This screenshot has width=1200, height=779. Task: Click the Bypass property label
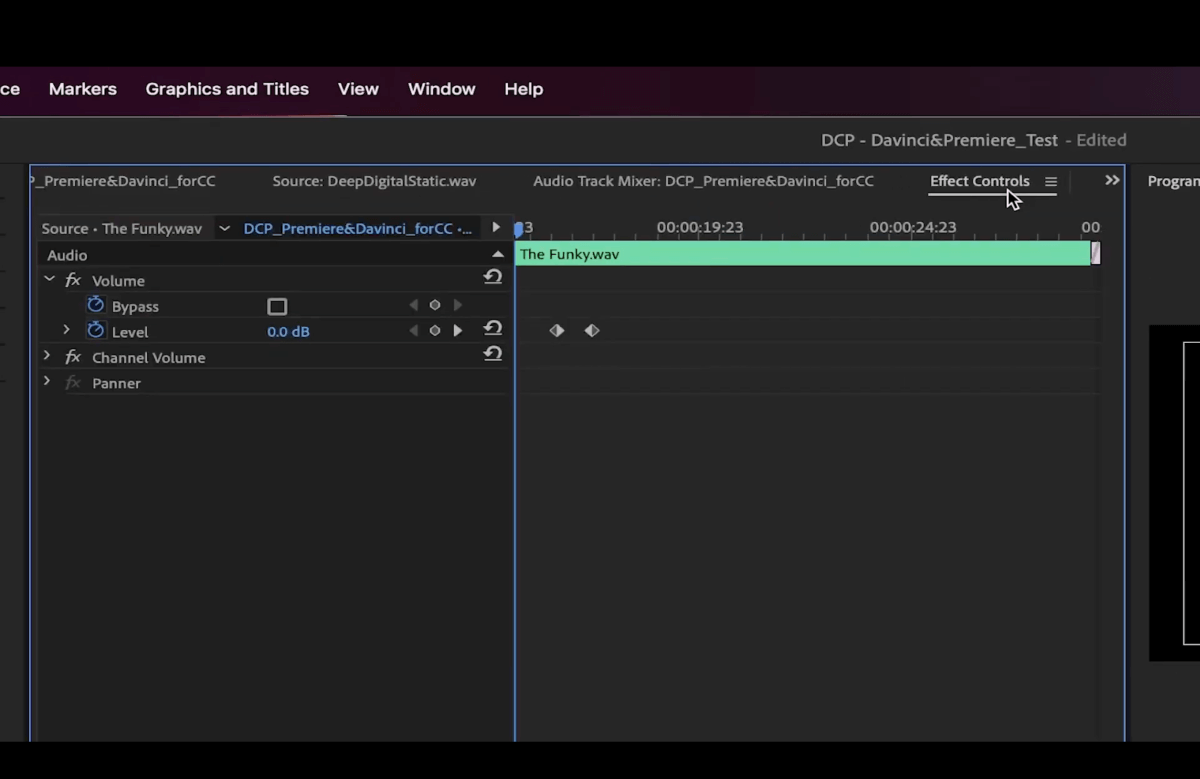tap(135, 307)
